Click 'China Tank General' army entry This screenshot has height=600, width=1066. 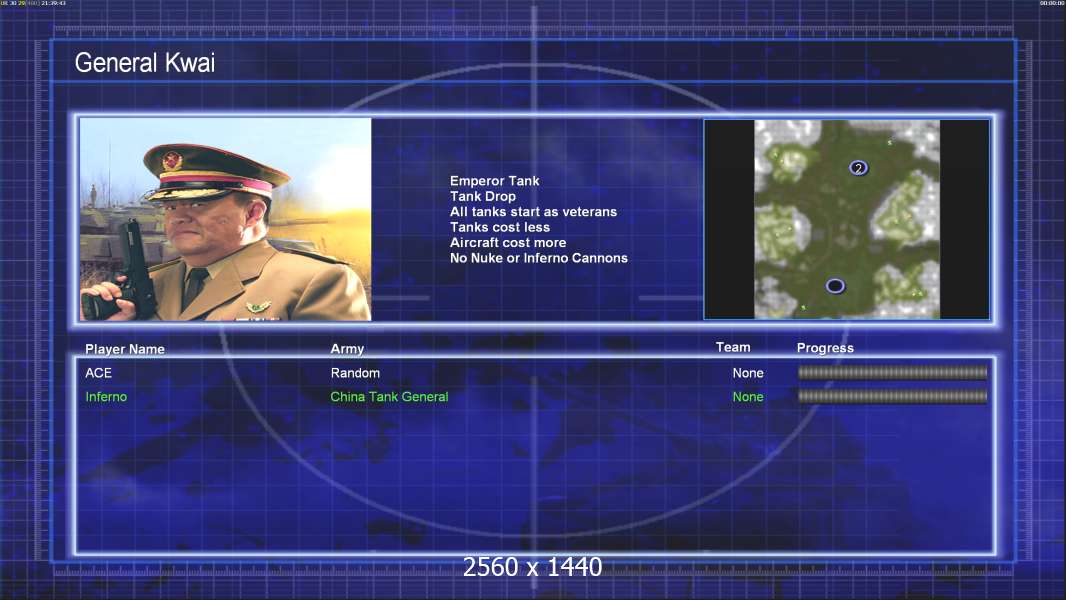click(x=389, y=397)
